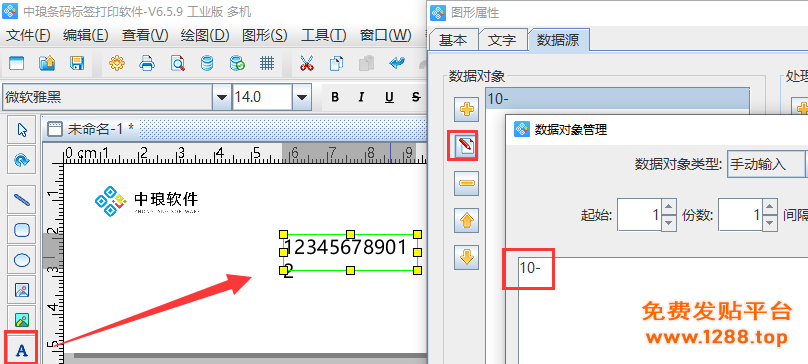Switch to the 文字 tab
The image size is (808, 364).
click(502, 40)
